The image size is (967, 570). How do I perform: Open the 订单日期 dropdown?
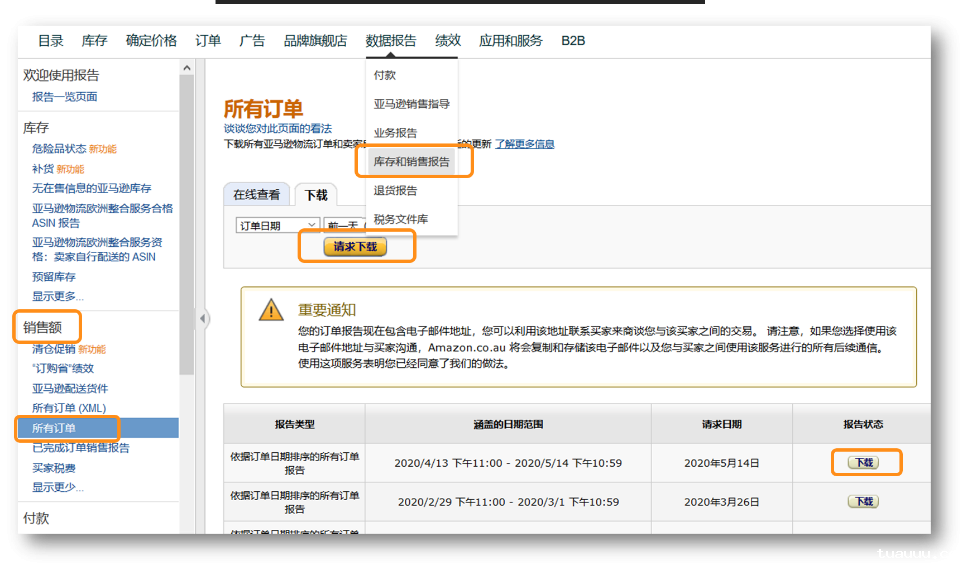(278, 225)
